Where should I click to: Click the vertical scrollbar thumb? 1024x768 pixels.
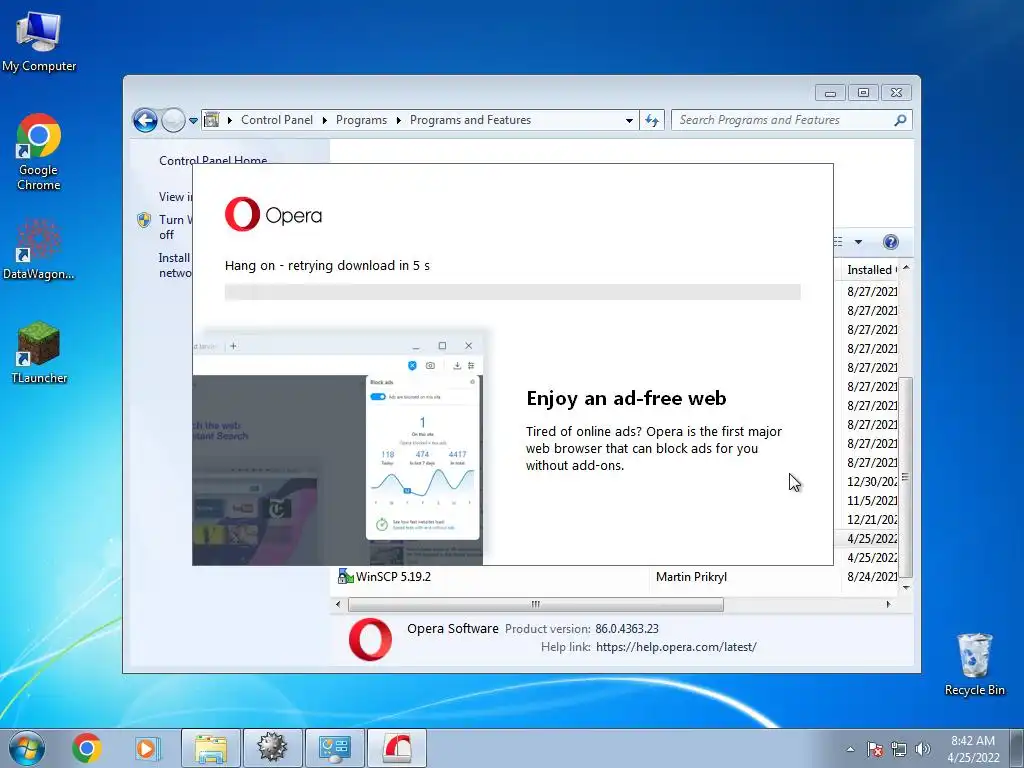pyautogui.click(x=905, y=478)
